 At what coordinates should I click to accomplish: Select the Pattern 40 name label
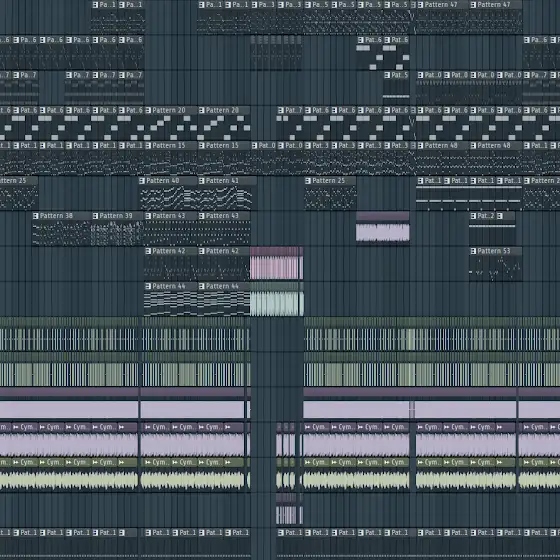point(162,181)
